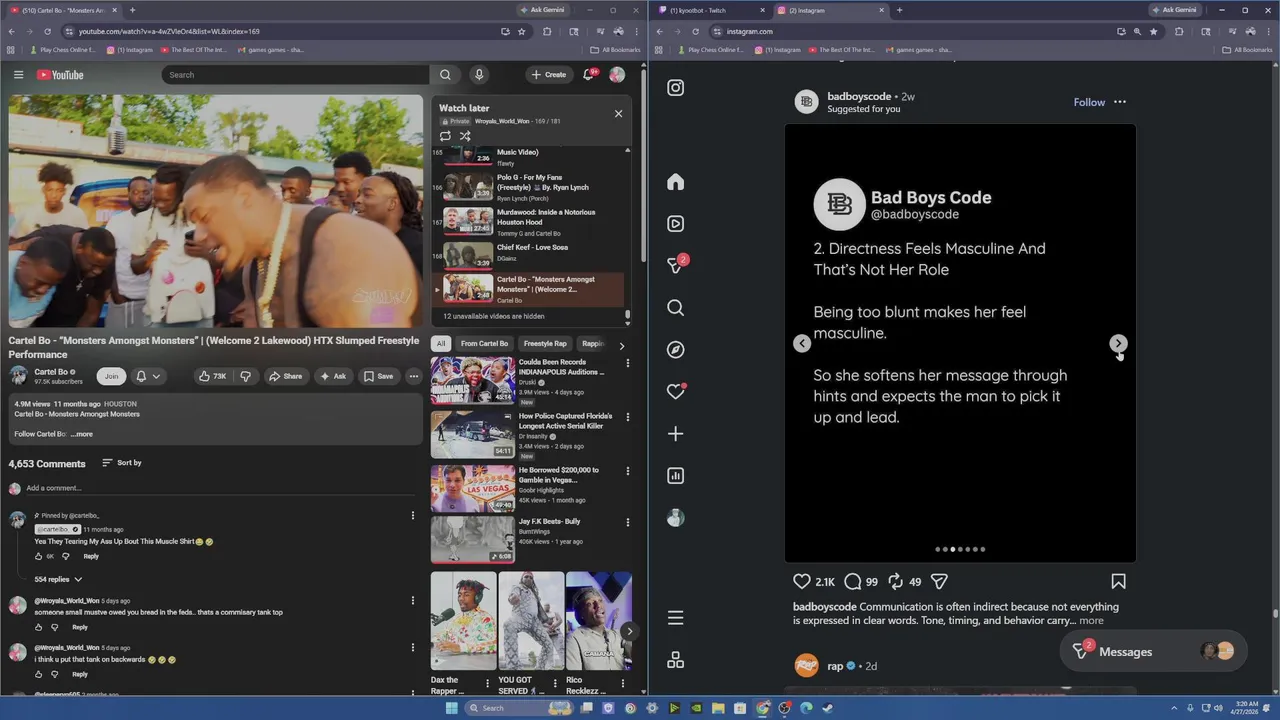Open Chief Keef - Love Sosa playlist item

pyautogui.click(x=531, y=254)
